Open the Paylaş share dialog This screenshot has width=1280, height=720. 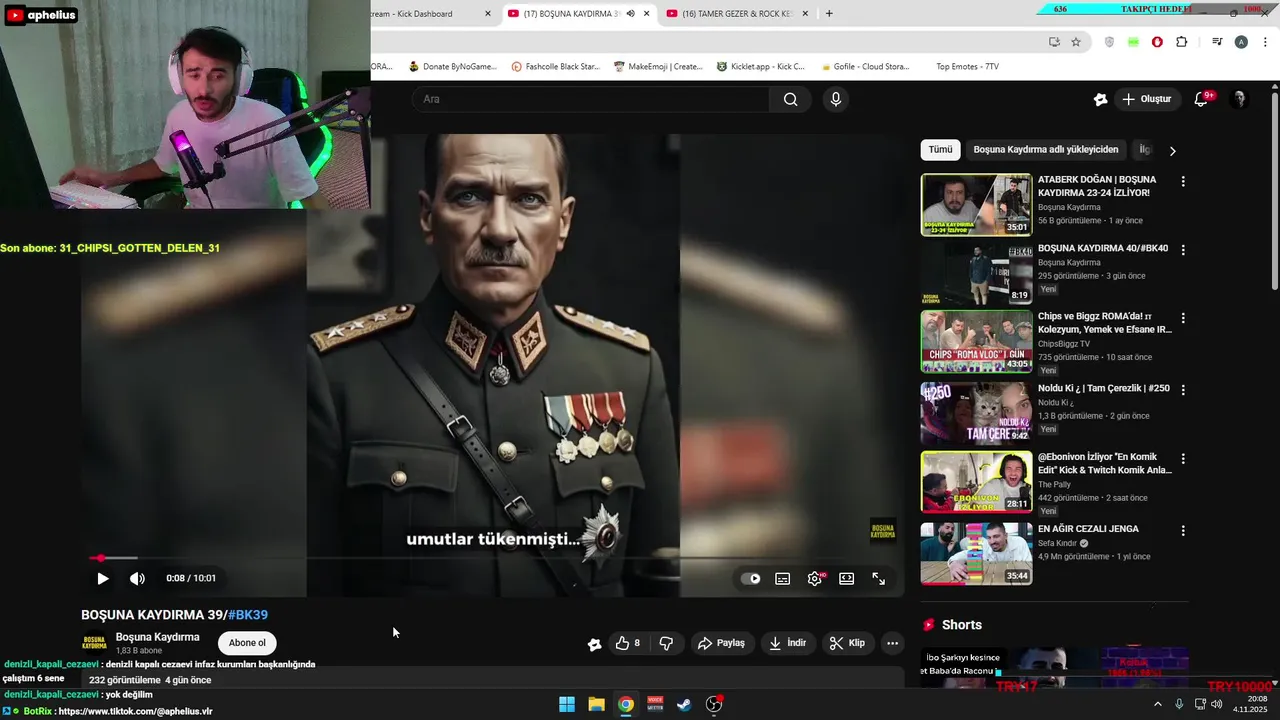[x=722, y=643]
